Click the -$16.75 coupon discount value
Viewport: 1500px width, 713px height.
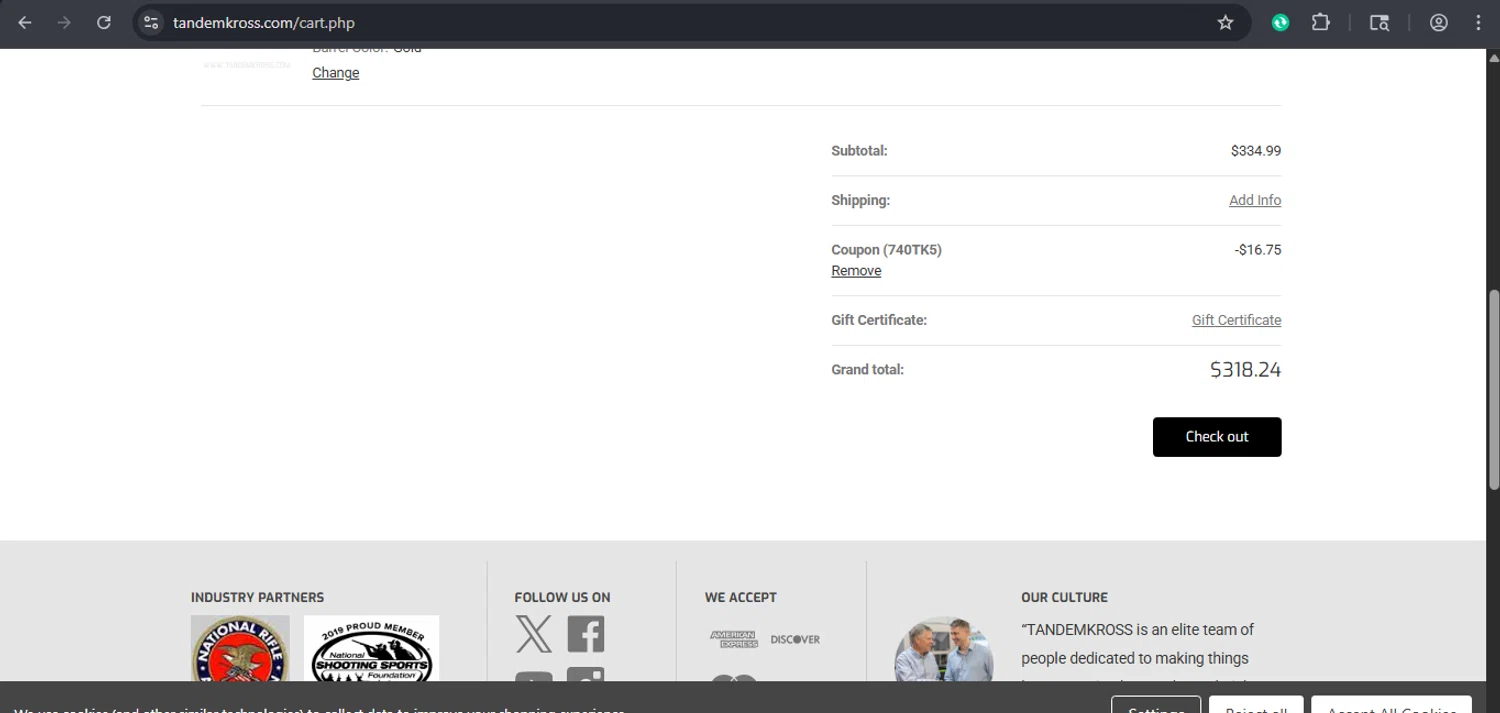(x=1258, y=250)
